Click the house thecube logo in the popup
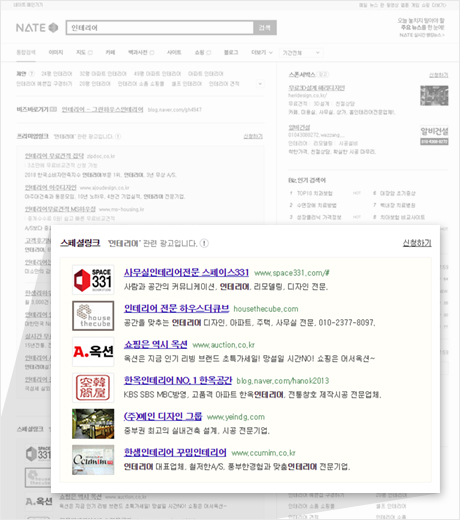460x520 pixels. point(93,316)
